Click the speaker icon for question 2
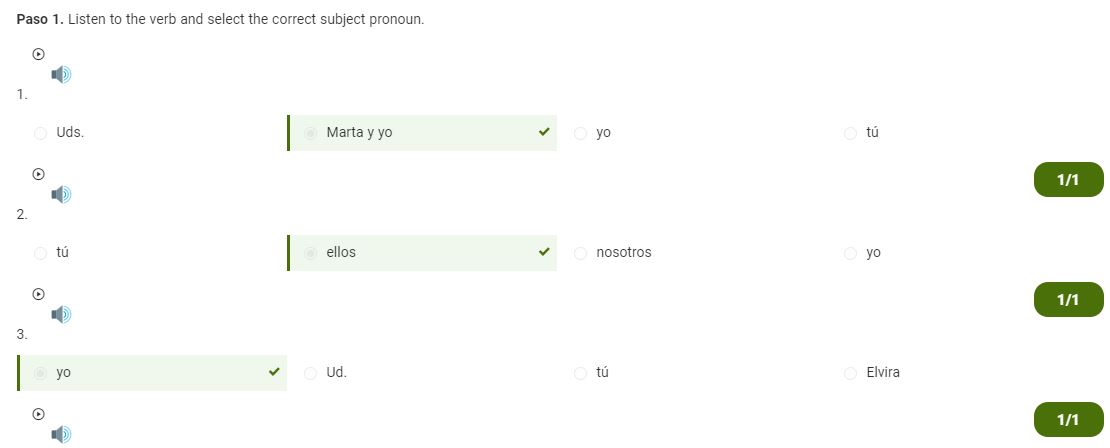The width and height of the screenshot is (1110, 448). point(61,195)
